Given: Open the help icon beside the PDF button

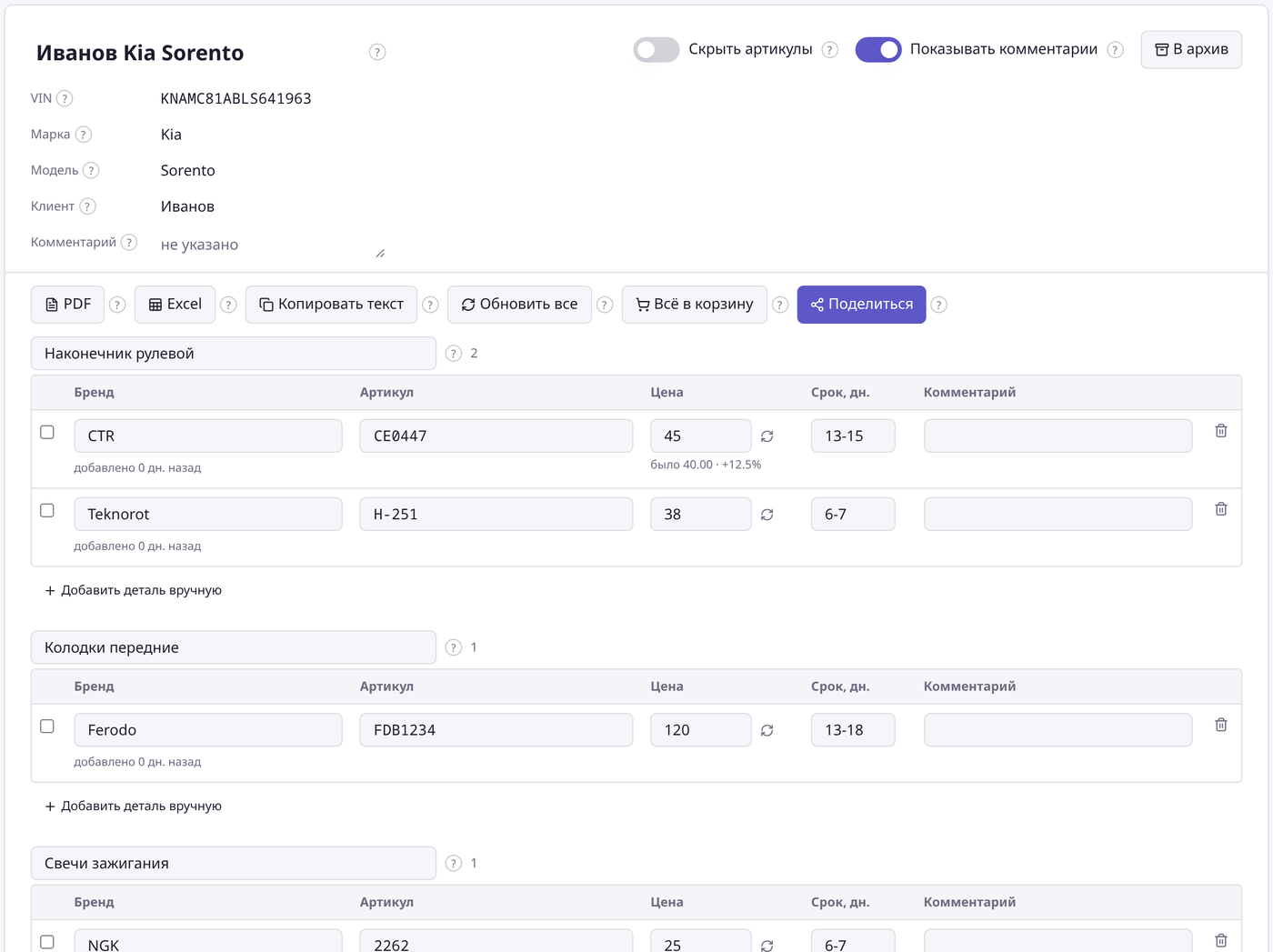Looking at the screenshot, I should point(117,305).
